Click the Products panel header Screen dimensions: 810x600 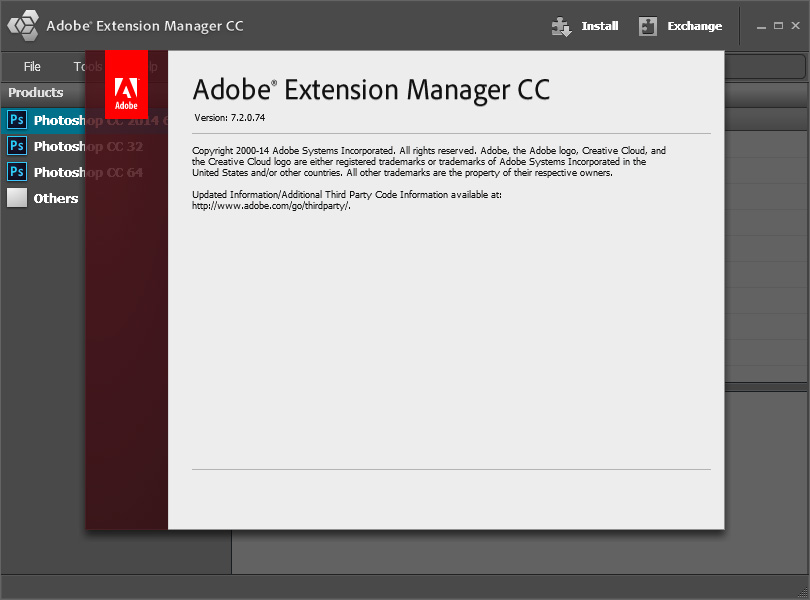click(35, 92)
